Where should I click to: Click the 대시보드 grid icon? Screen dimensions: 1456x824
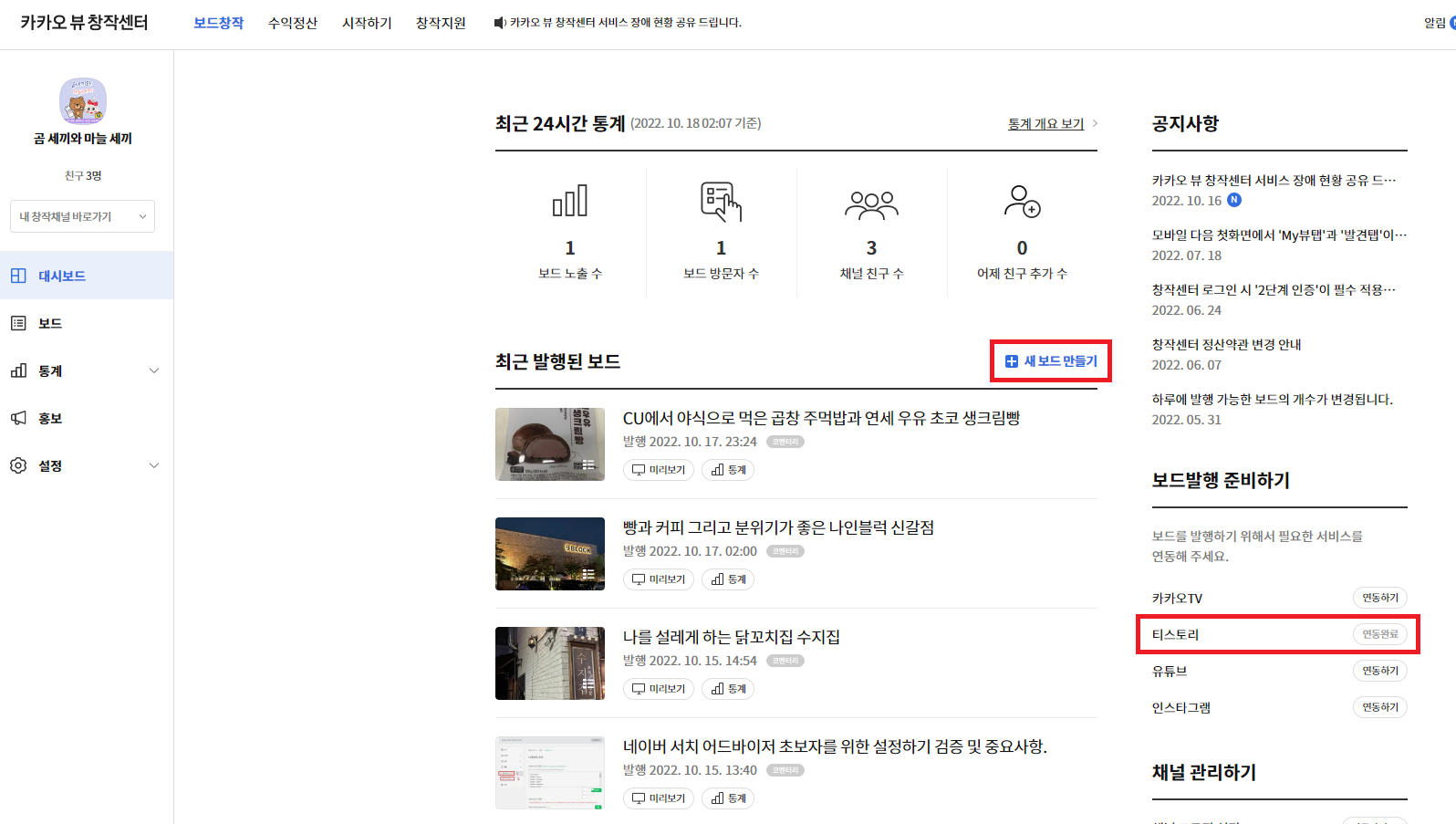18,276
